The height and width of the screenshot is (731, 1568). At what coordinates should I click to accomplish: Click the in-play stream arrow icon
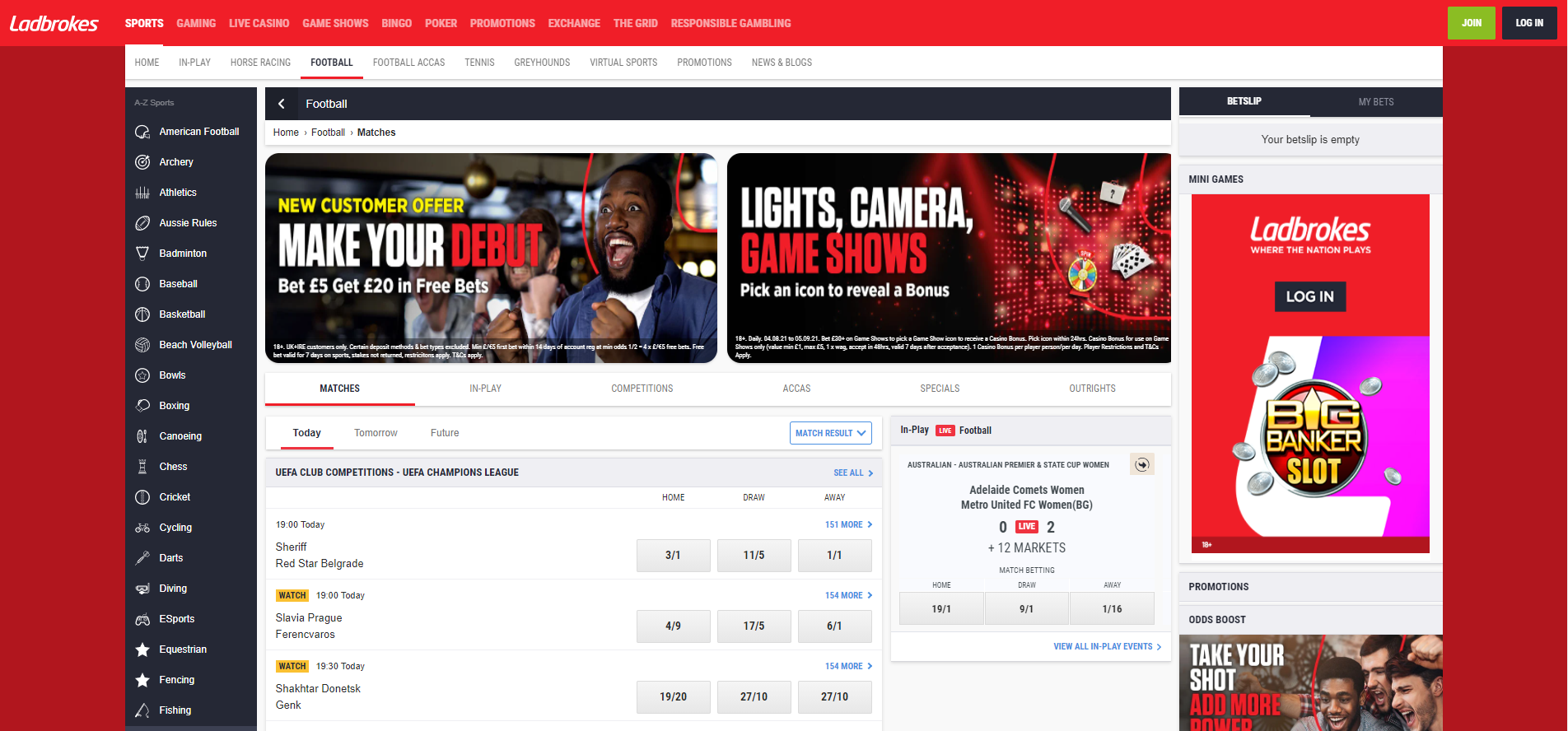click(1142, 465)
